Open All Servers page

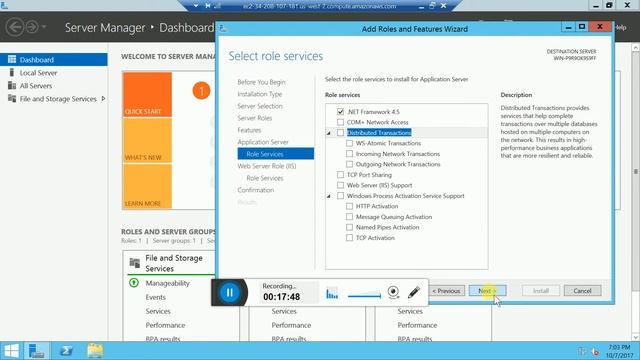[36, 86]
